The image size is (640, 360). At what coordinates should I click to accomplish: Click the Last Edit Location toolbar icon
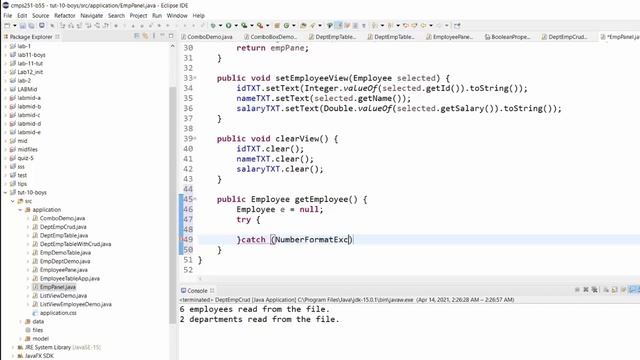coord(405,25)
